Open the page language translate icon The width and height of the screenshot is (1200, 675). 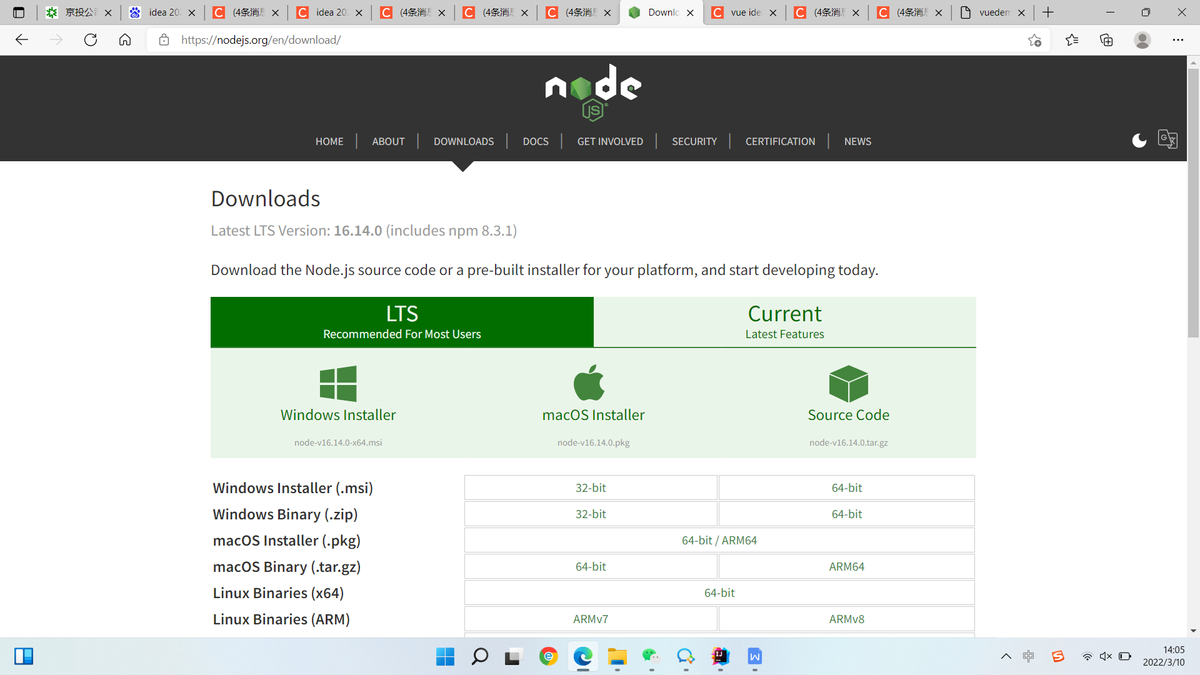[1167, 139]
